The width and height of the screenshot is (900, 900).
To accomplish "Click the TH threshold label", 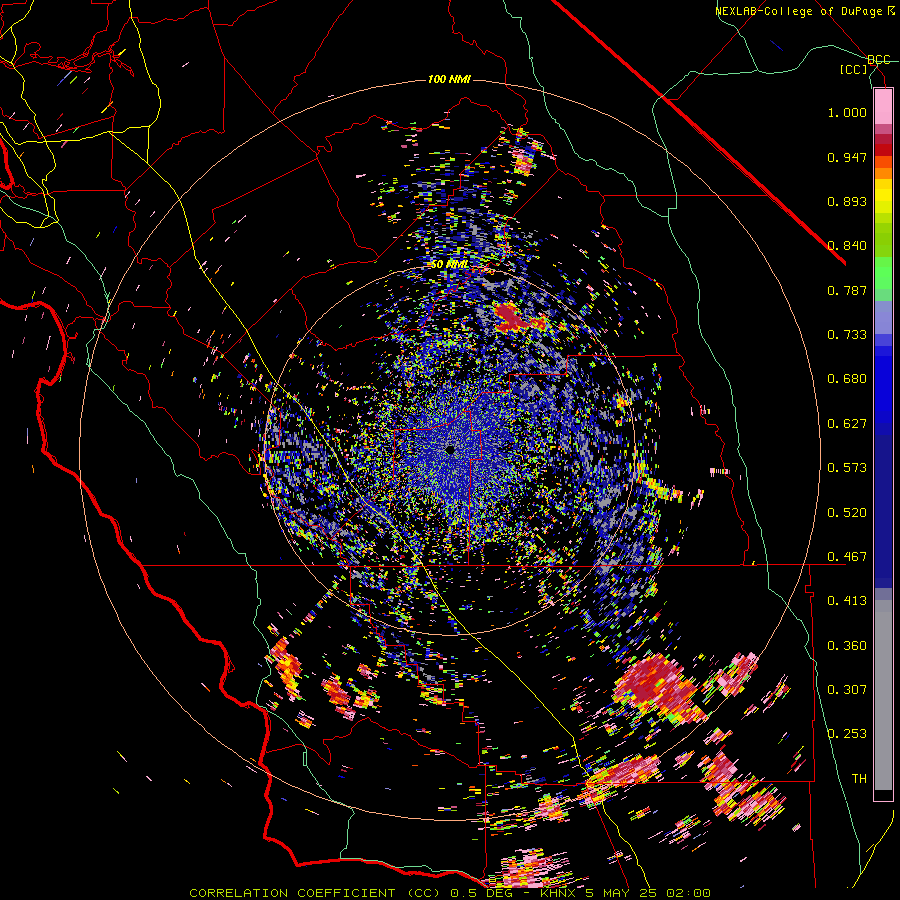I will [859, 779].
